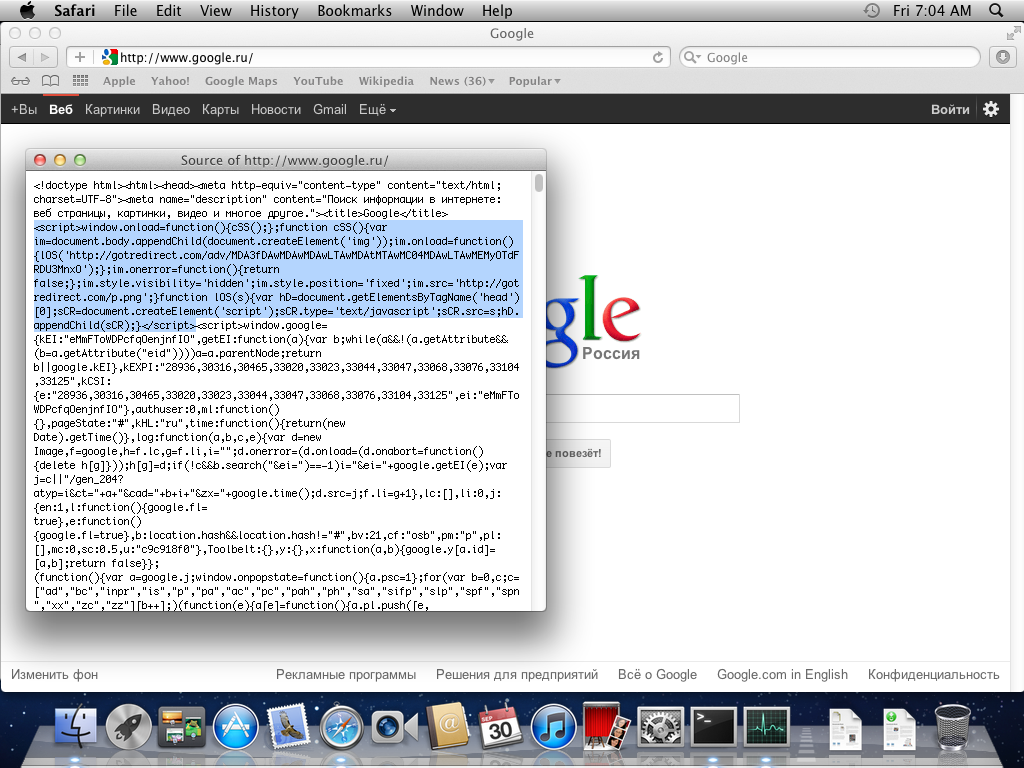
Task: Open the YouTube bookmark
Action: tap(318, 81)
